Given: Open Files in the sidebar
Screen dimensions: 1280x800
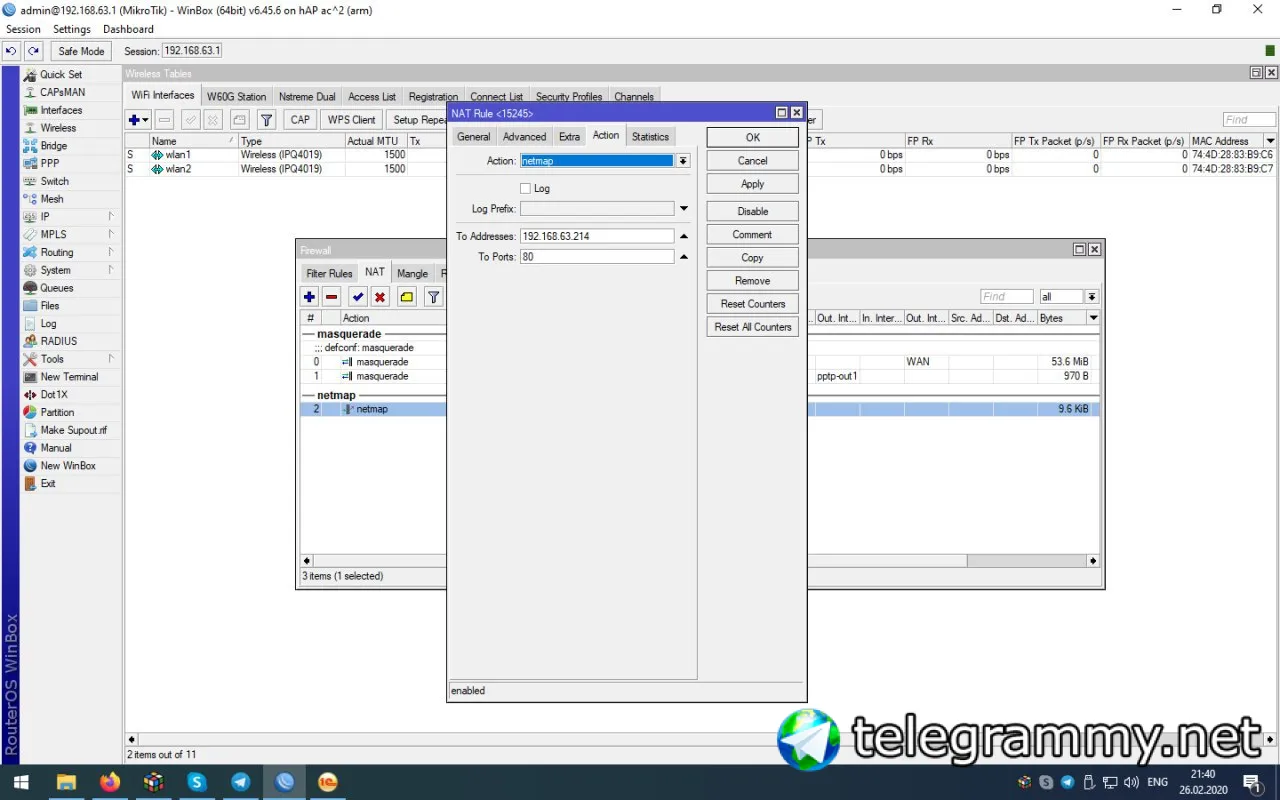Looking at the screenshot, I should [50, 306].
